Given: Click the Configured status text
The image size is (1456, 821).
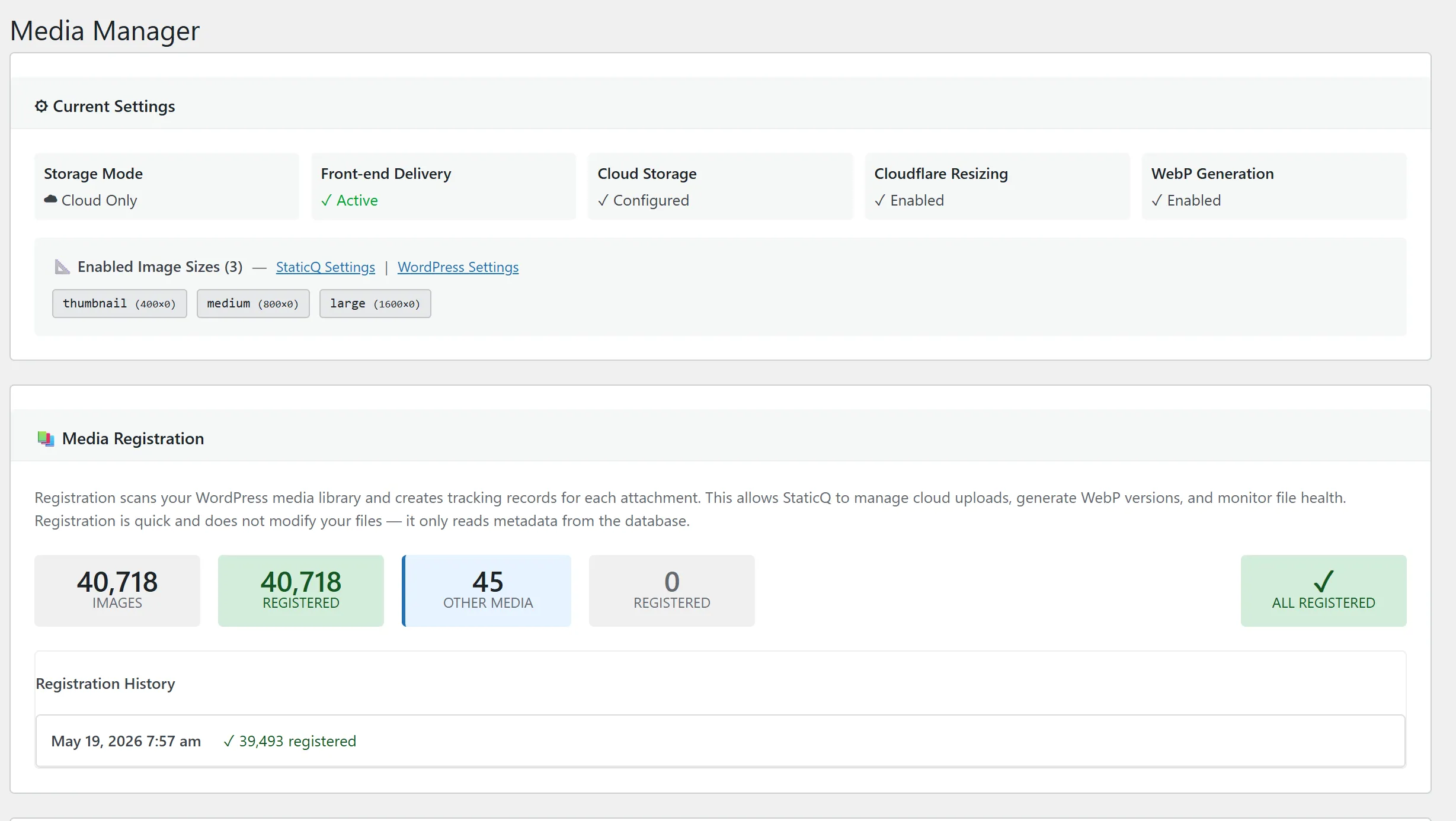Looking at the screenshot, I should coord(651,200).
